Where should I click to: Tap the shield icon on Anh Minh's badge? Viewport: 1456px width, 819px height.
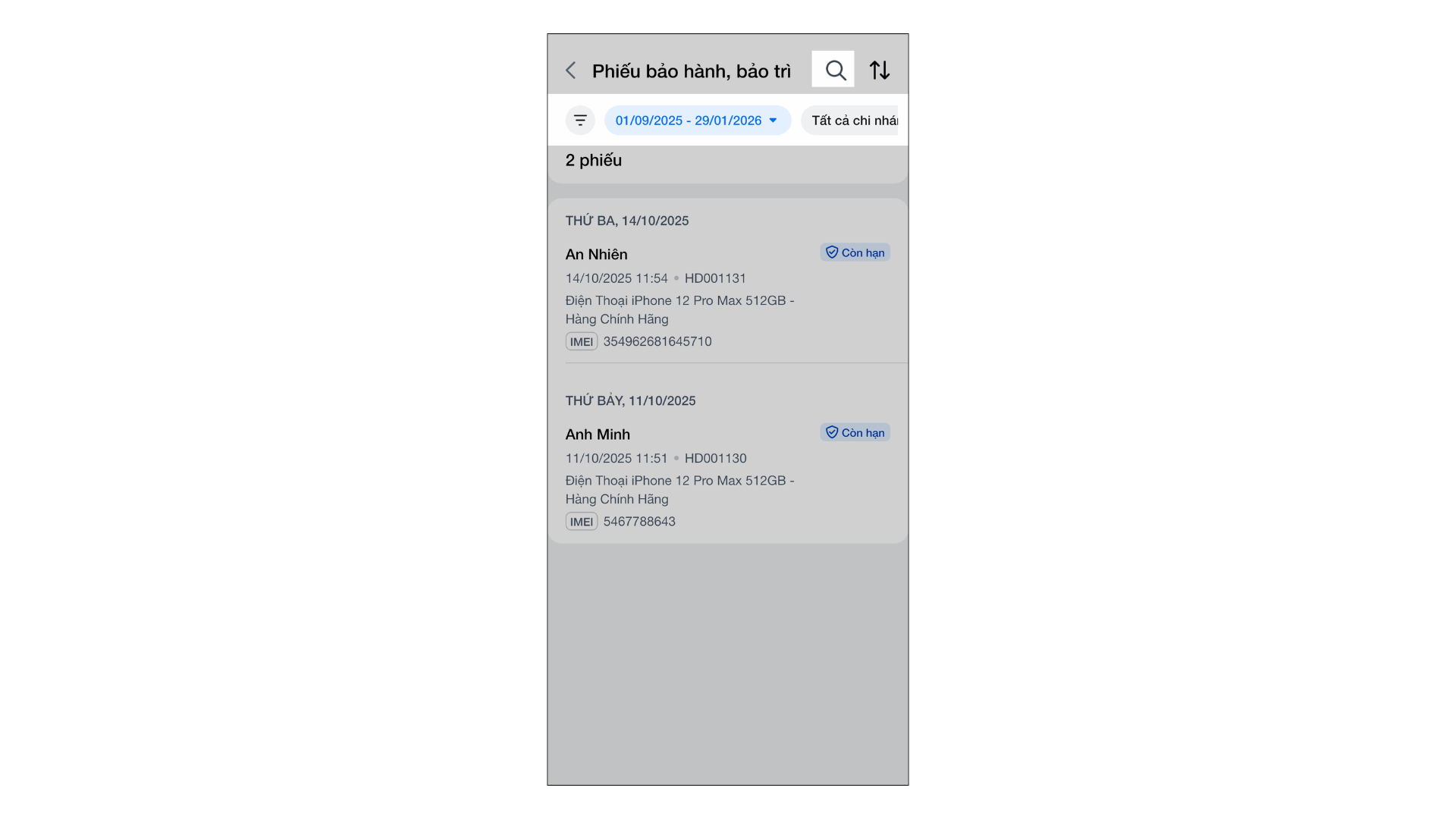click(x=832, y=432)
